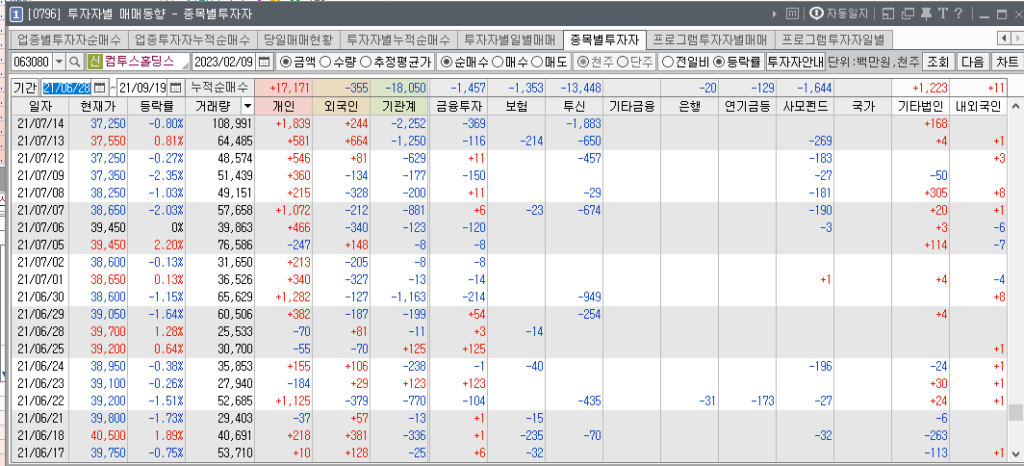Click the font size T icon
The width and height of the screenshot is (1024, 466).
tap(942, 13)
